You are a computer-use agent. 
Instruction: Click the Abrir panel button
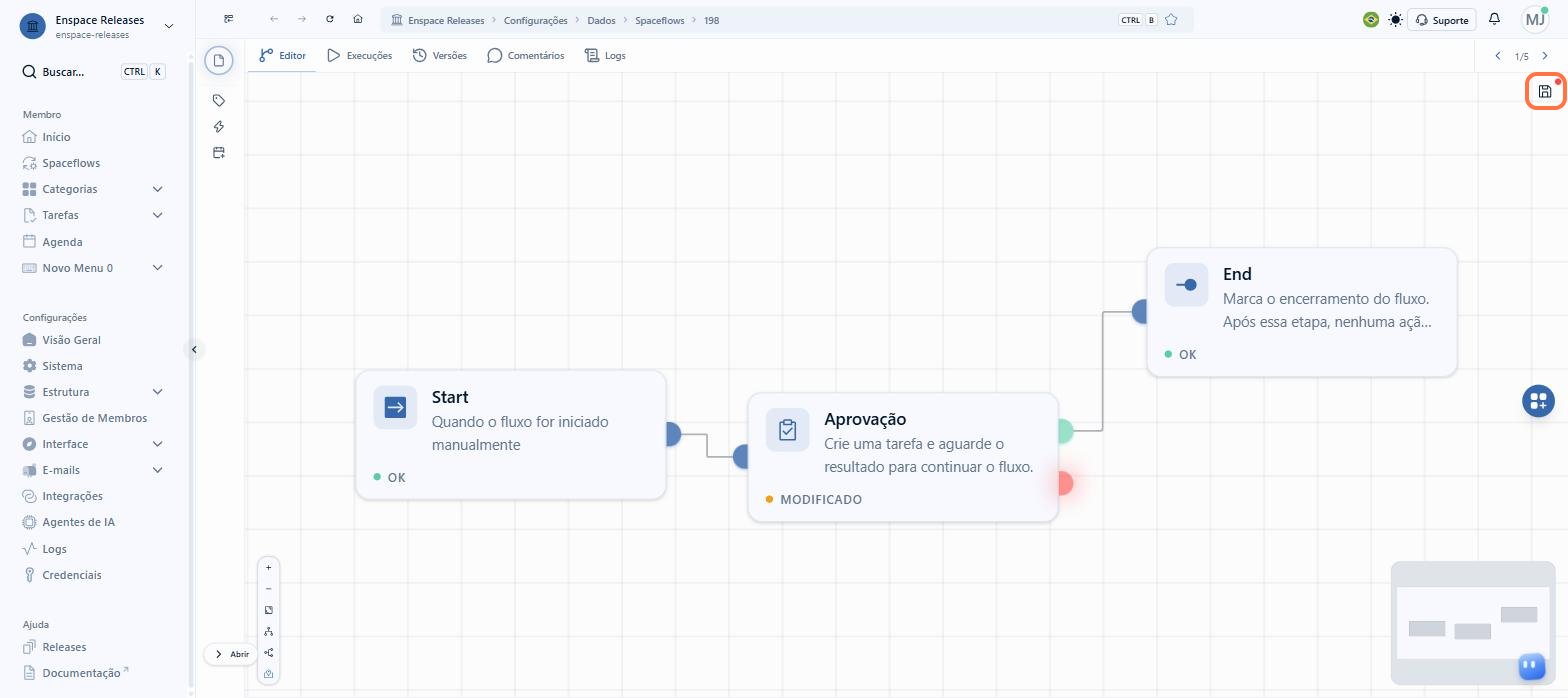(230, 654)
